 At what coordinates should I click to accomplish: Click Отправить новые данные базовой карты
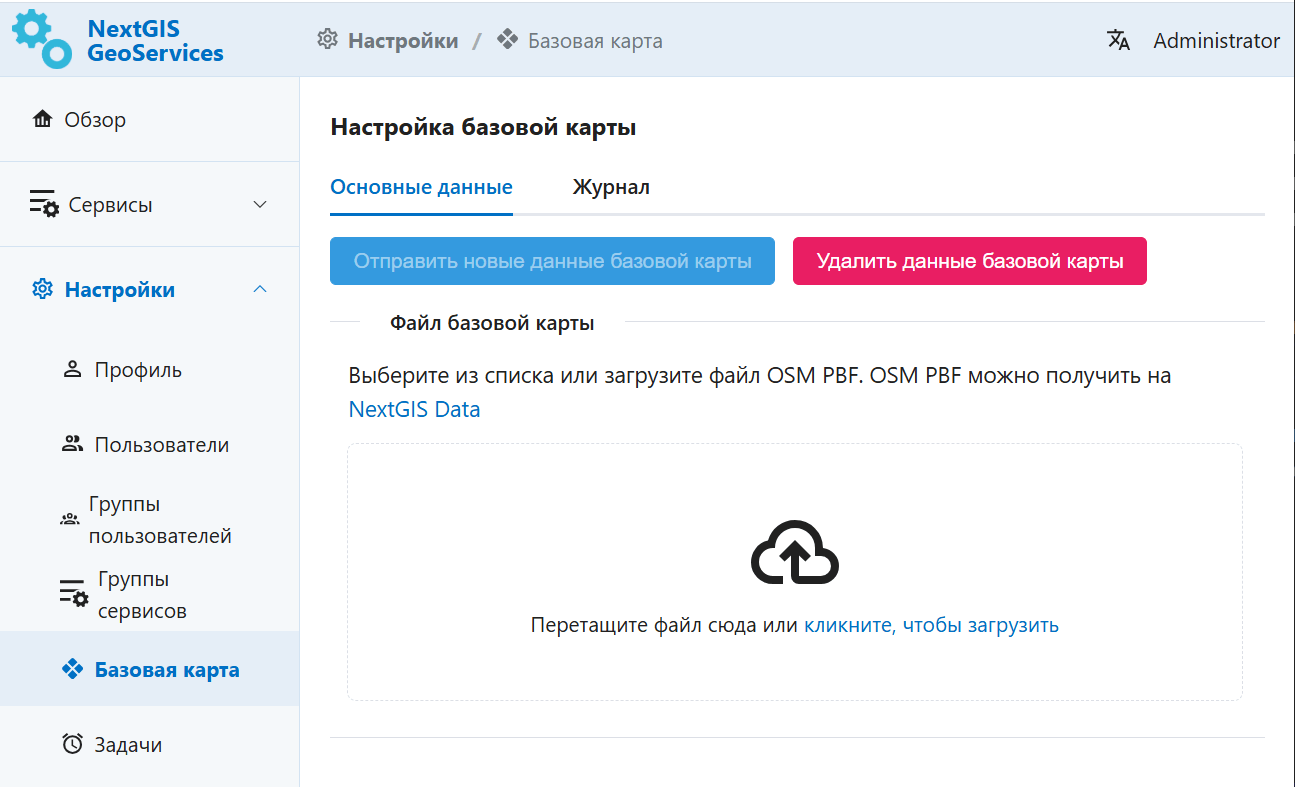(x=552, y=261)
